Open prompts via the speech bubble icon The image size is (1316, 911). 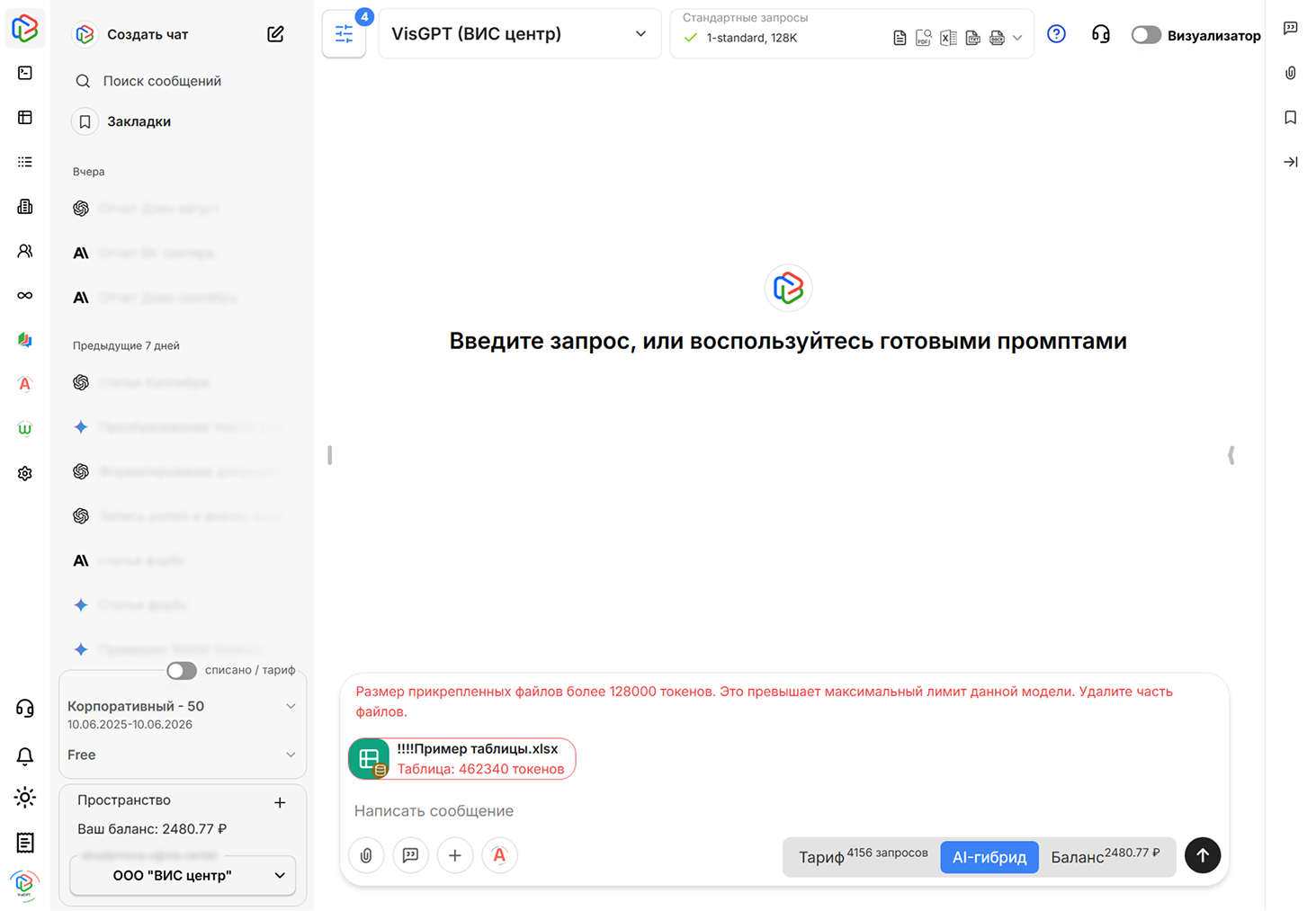click(x=411, y=855)
